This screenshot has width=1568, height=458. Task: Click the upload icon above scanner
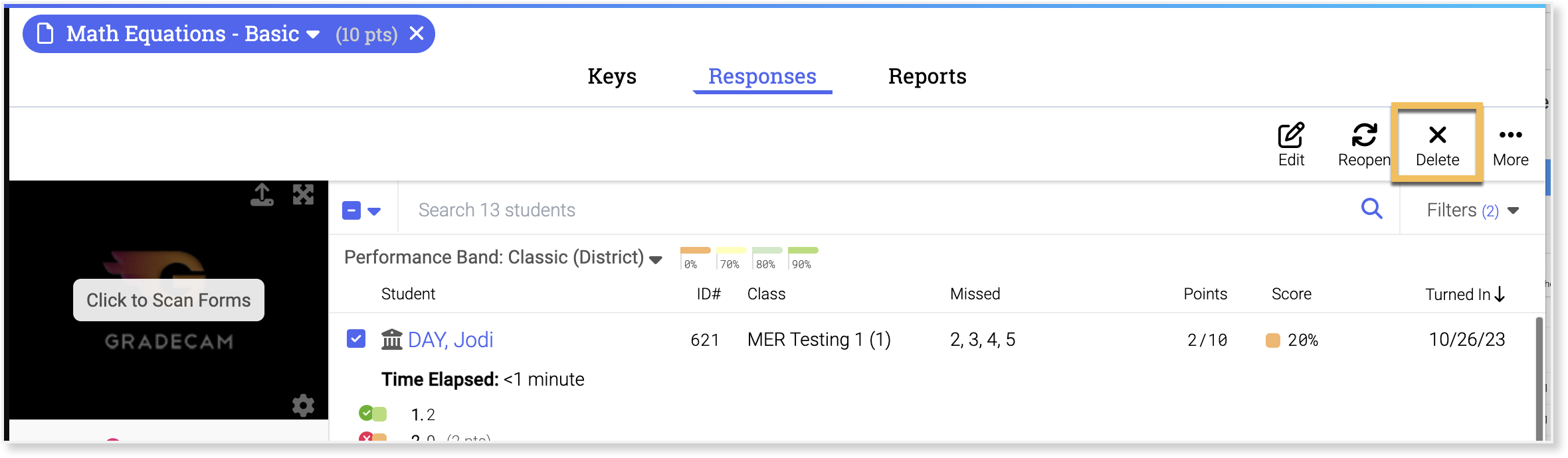(x=262, y=194)
